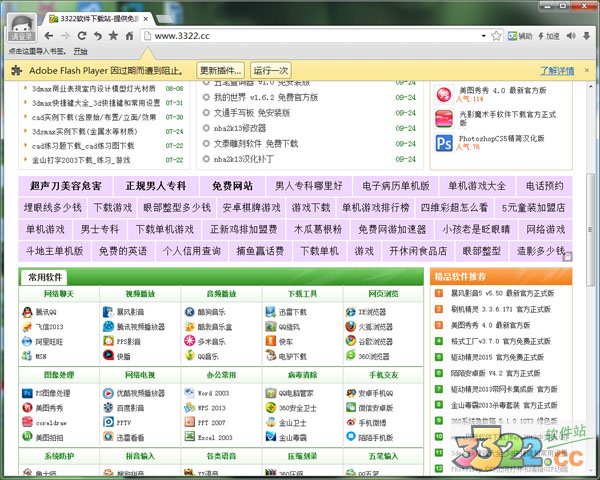Click the 运行一次 button
This screenshot has width=600, height=480.
click(x=271, y=70)
